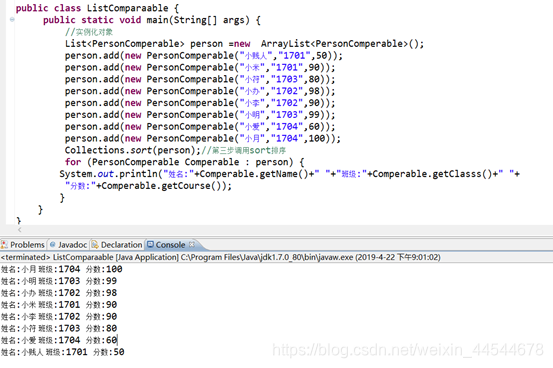Open the Javadoc tab

point(68,245)
